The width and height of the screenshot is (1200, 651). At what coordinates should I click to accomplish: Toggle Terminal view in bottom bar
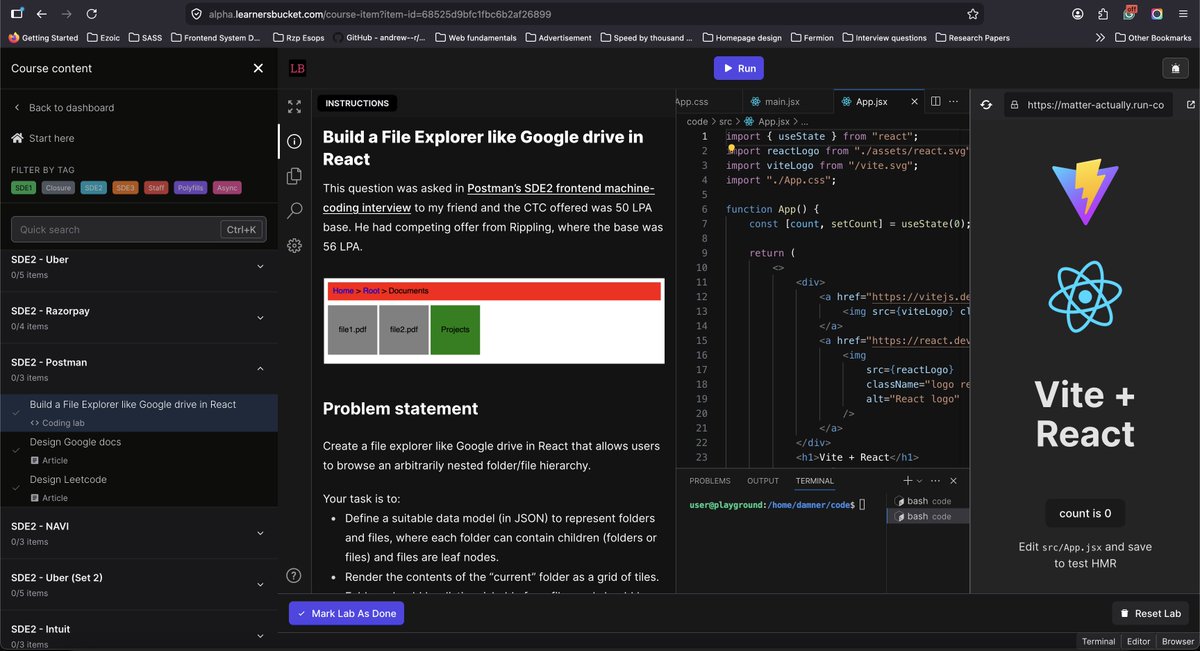coord(1098,642)
